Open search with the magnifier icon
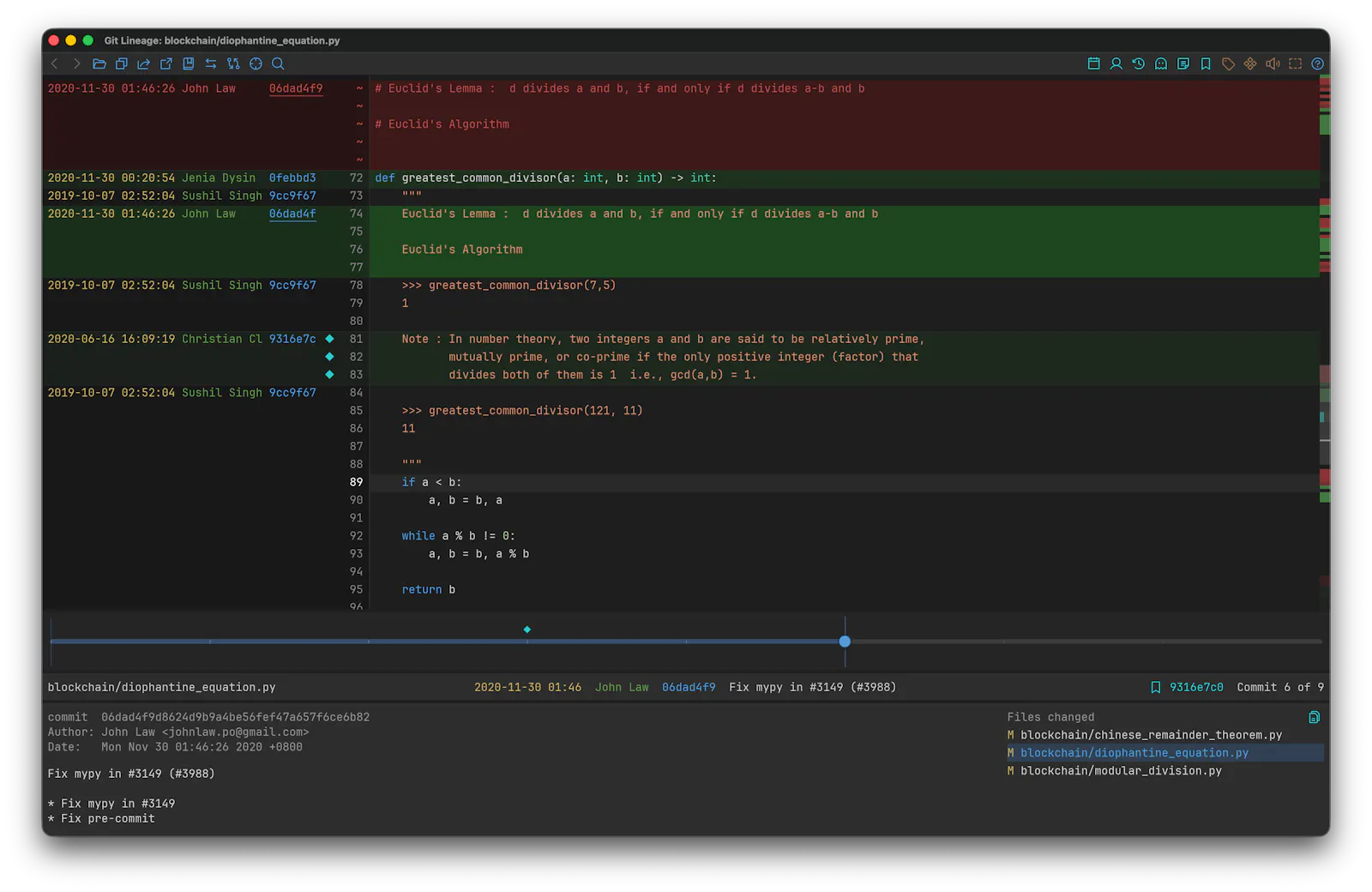The height and width of the screenshot is (892, 1372). (278, 63)
